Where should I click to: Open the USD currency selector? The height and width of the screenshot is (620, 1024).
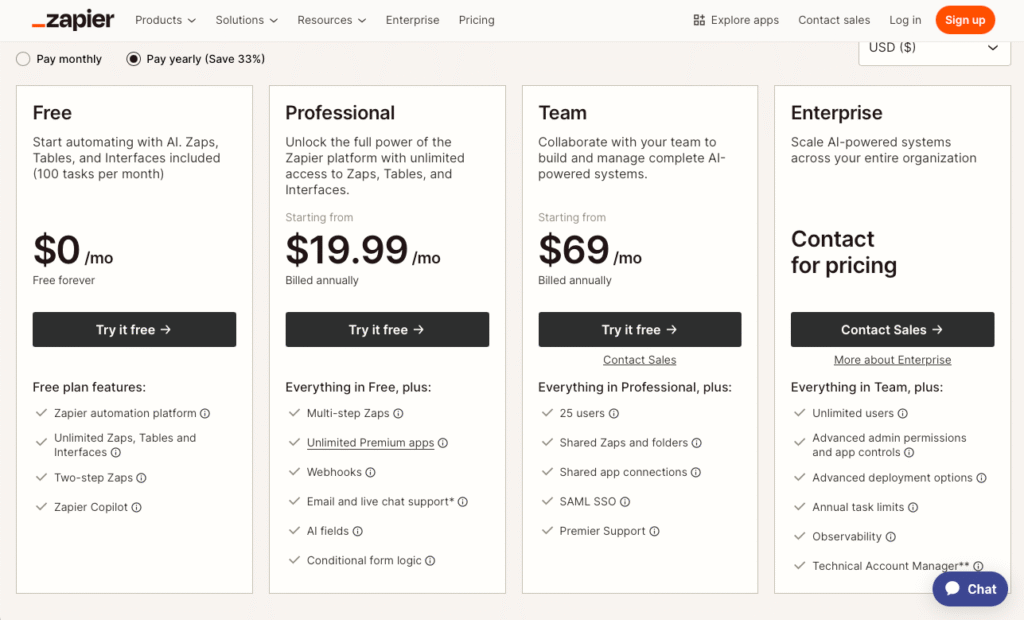[933, 47]
